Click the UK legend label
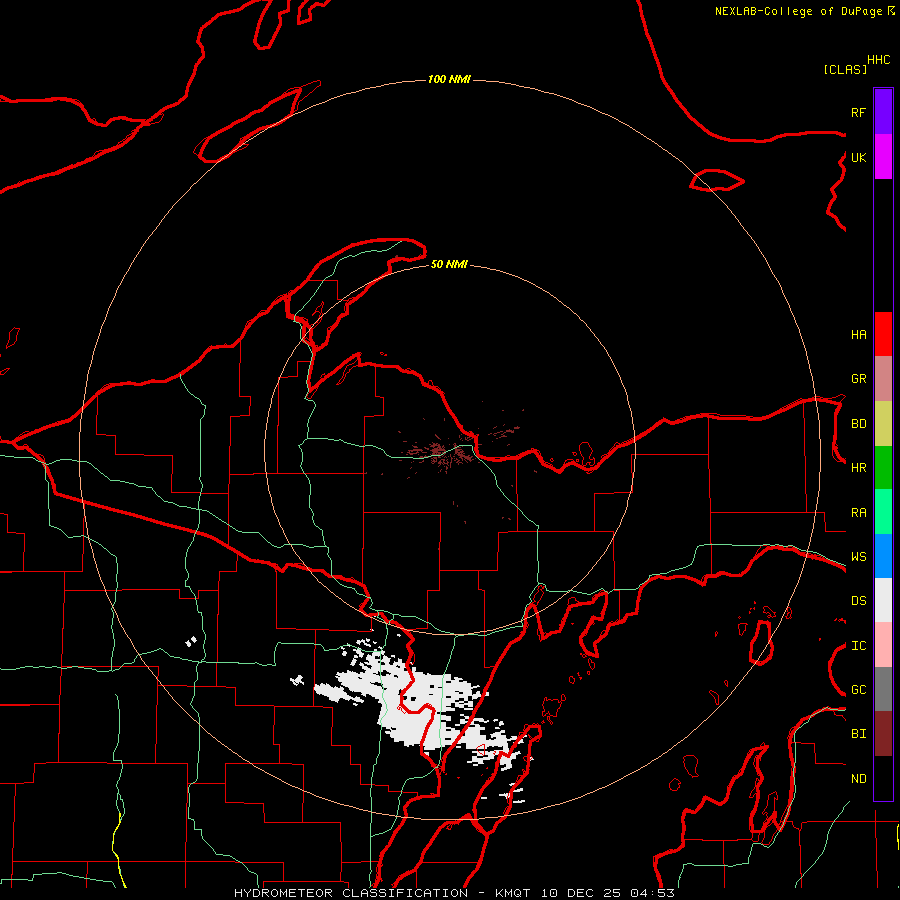Viewport: 900px width, 900px height. (858, 157)
